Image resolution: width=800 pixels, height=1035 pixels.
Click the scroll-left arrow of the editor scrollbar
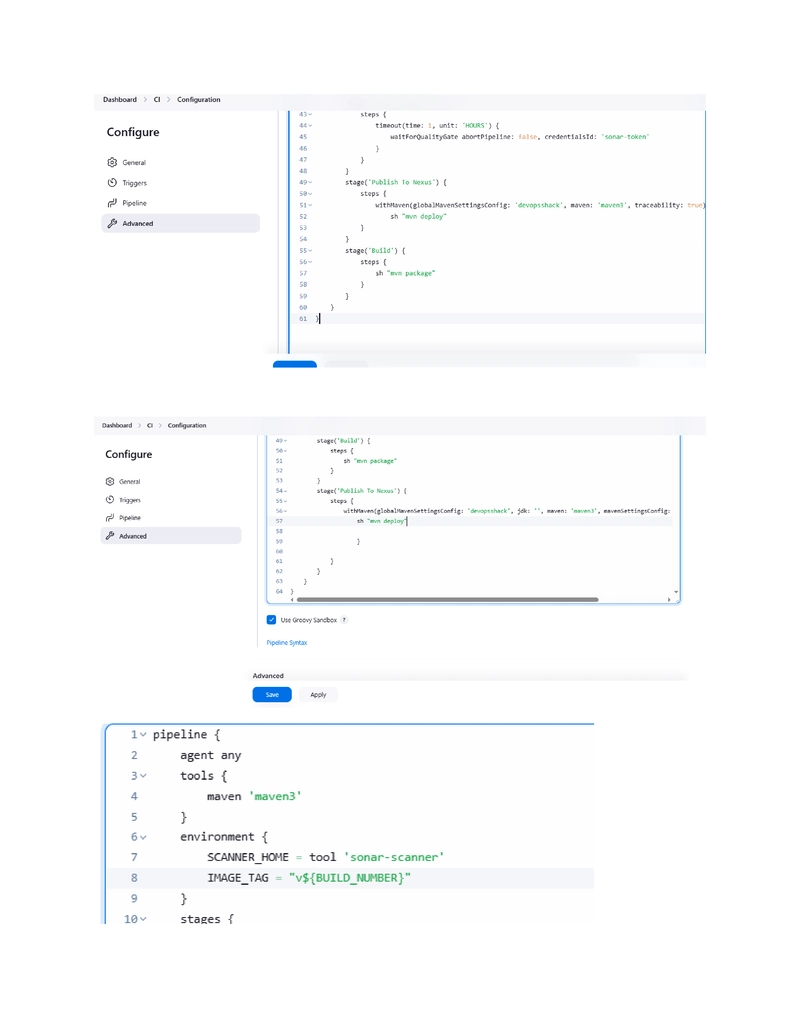292,600
